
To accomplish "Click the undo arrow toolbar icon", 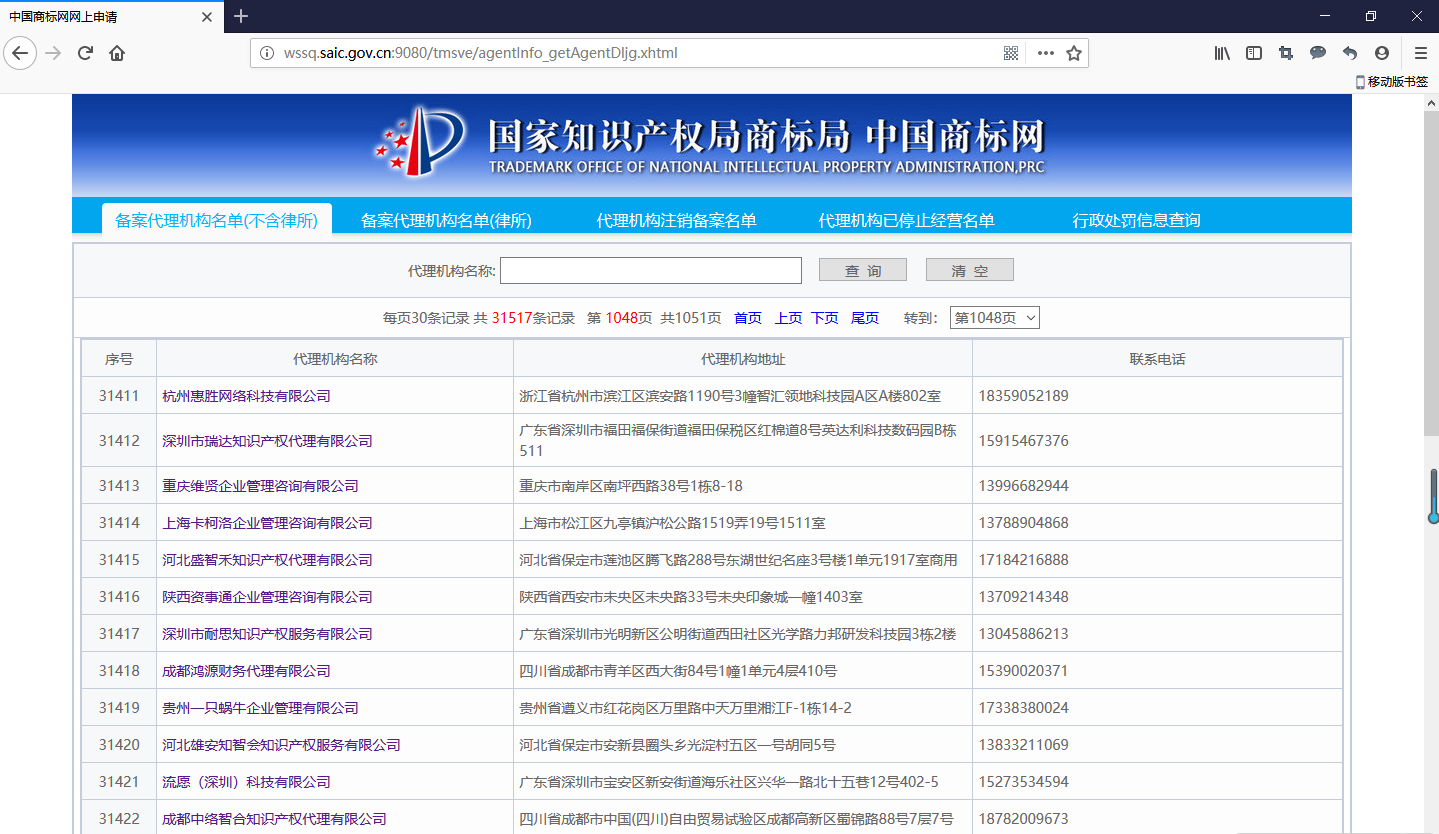I will point(1350,53).
